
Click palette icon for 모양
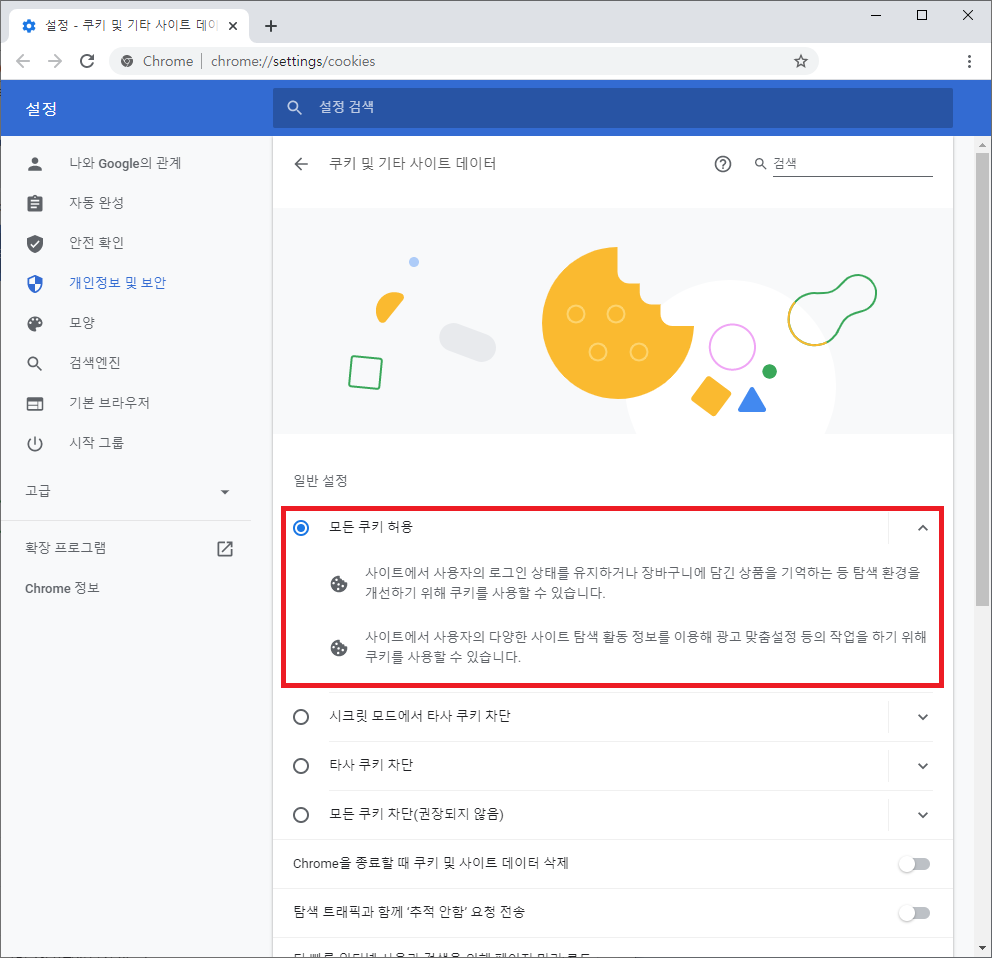pyautogui.click(x=35, y=323)
